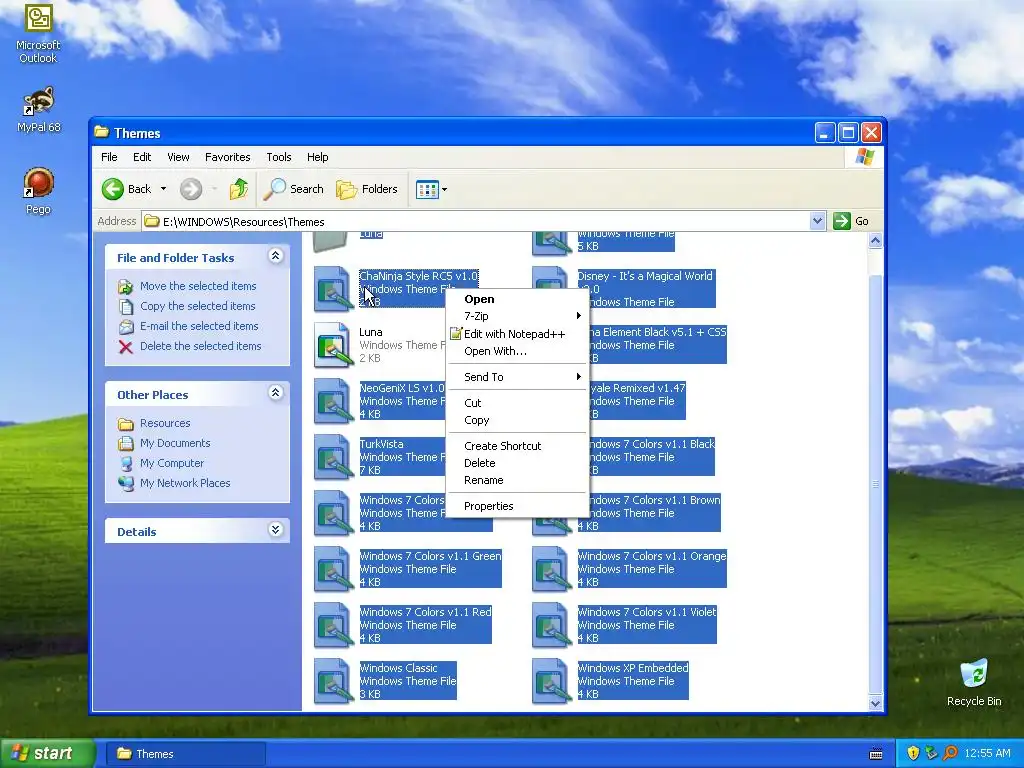1024x768 pixels.
Task: Expand the Send To submenu
Action: [517, 377]
